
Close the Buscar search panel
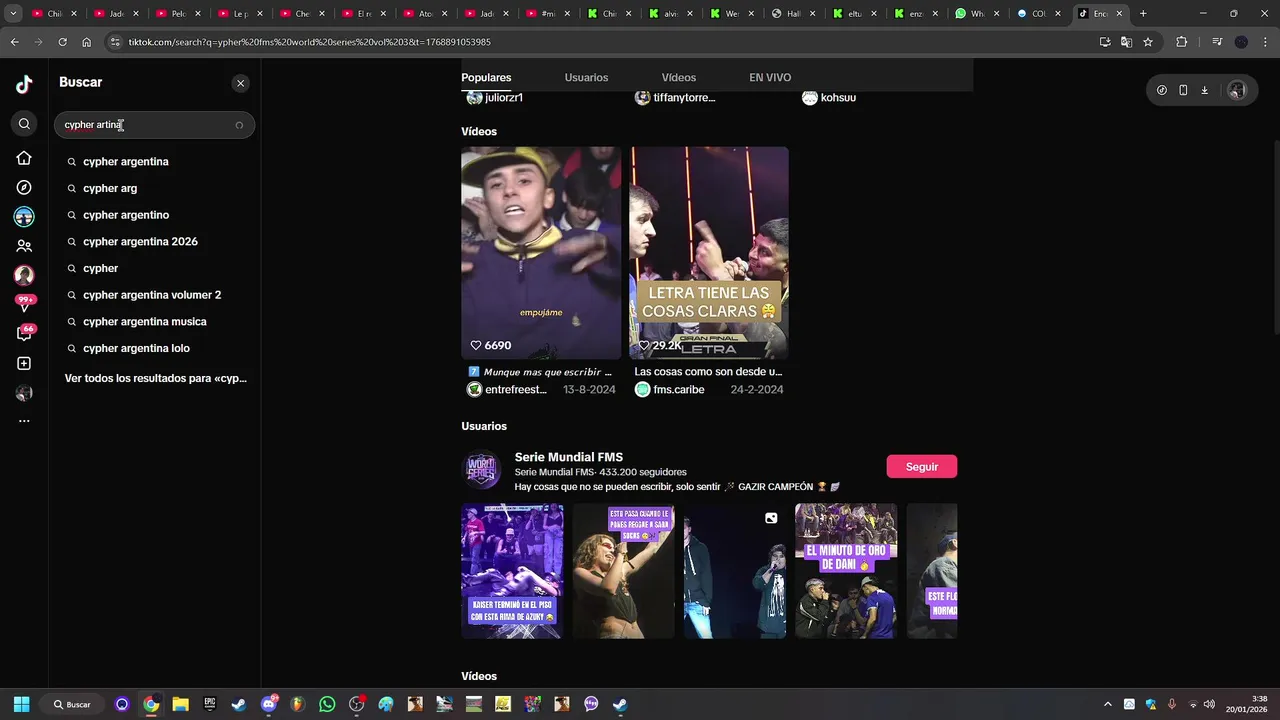pyautogui.click(x=240, y=83)
